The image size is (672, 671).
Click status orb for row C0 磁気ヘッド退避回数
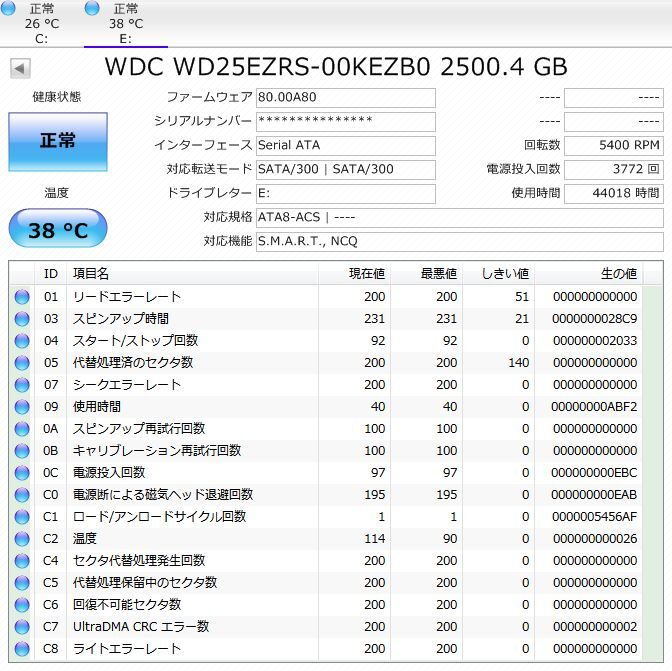coord(22,495)
